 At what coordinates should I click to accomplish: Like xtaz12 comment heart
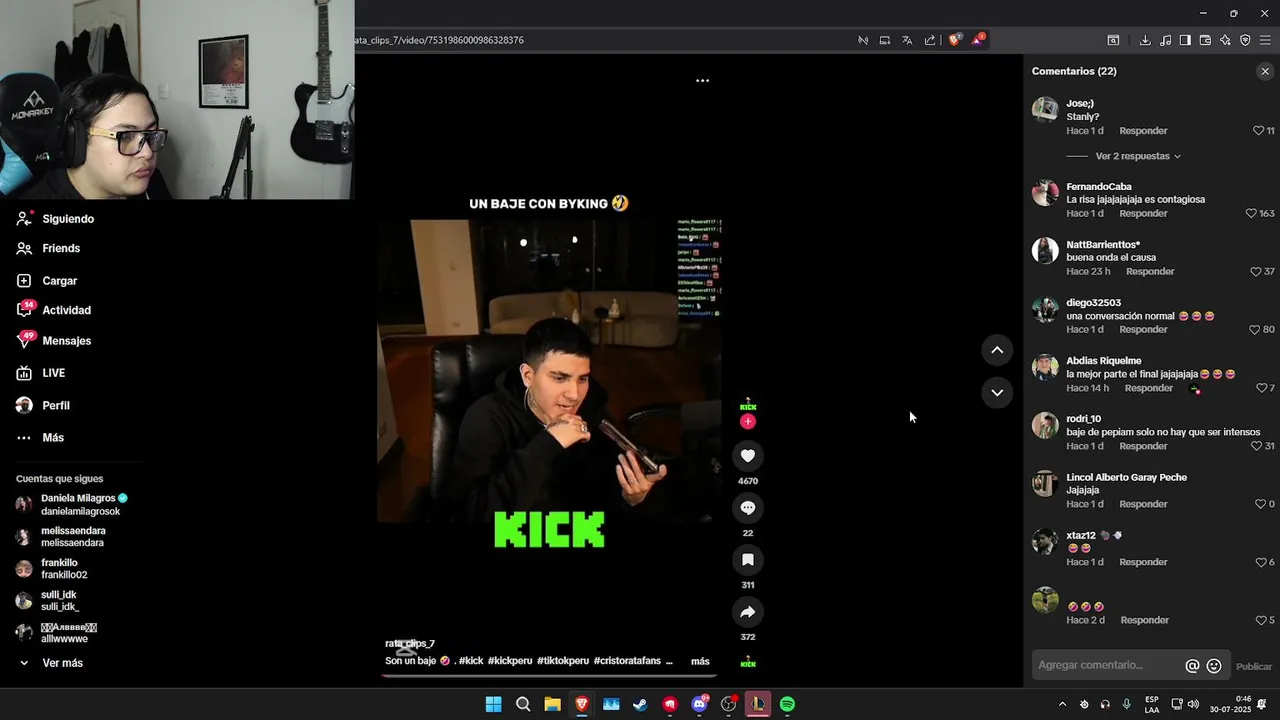1261,562
